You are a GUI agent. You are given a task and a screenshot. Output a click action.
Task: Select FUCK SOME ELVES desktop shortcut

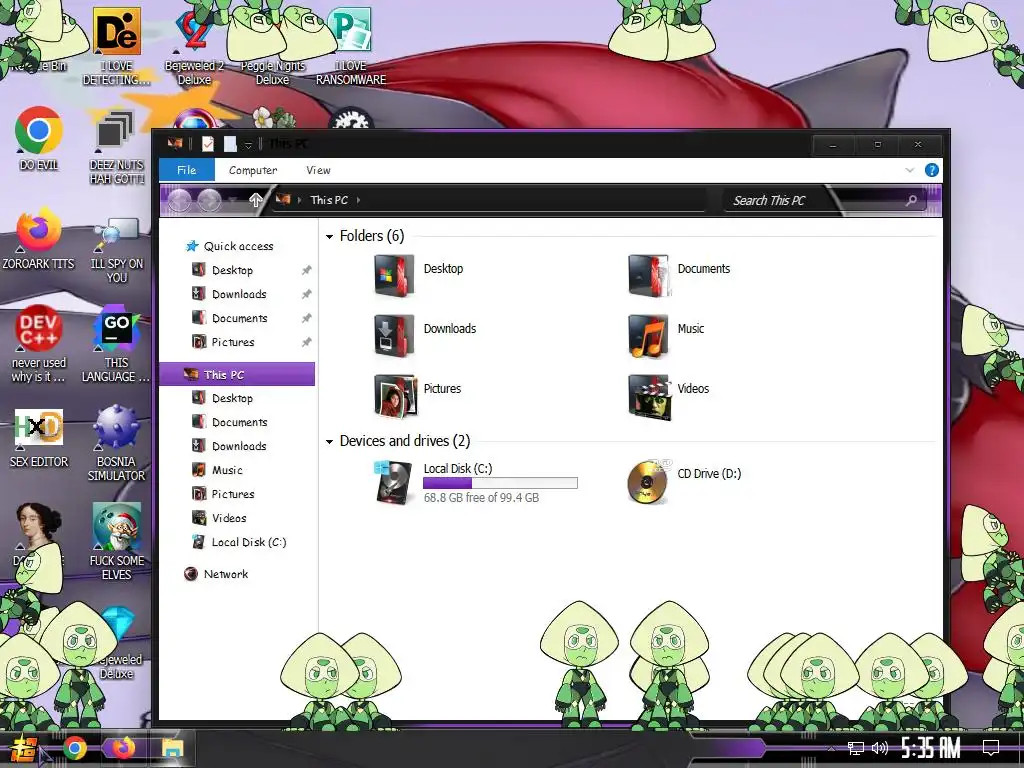pyautogui.click(x=116, y=541)
